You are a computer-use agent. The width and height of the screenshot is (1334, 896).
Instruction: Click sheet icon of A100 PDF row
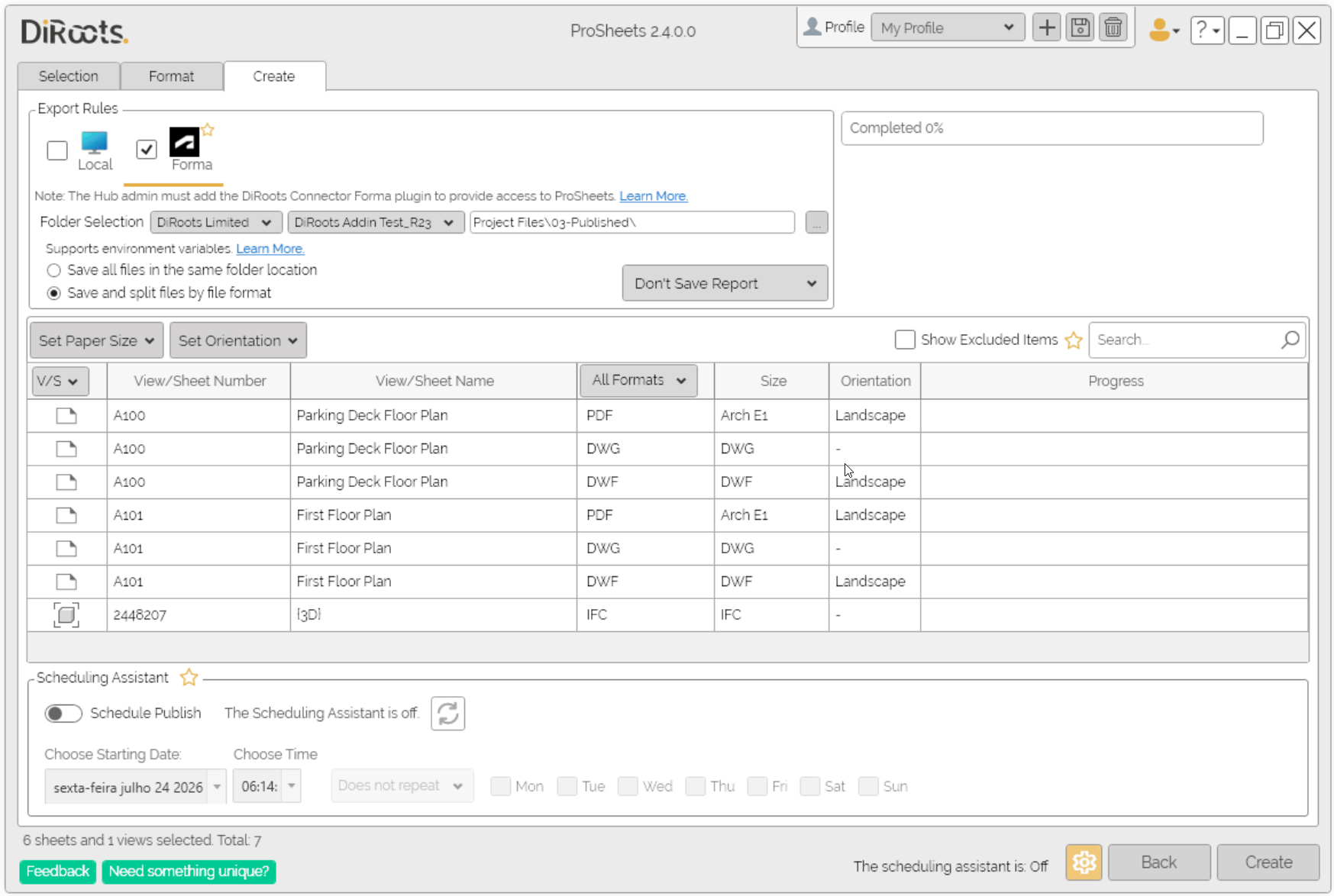[66, 416]
